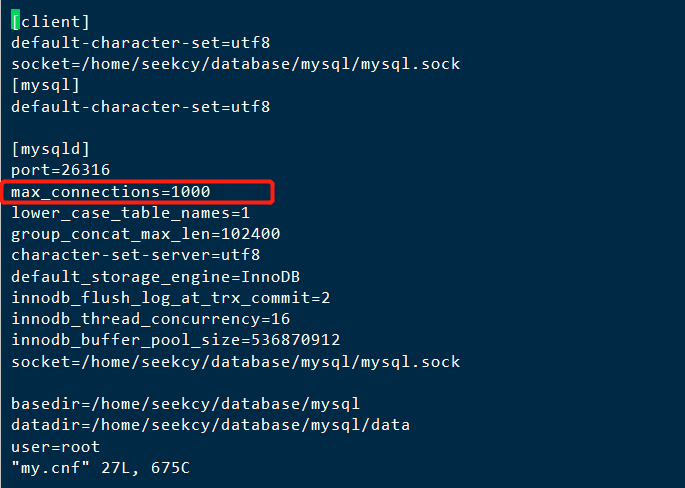Click innodb_flush_log_at_trx_commit=2 line

(x=171, y=298)
